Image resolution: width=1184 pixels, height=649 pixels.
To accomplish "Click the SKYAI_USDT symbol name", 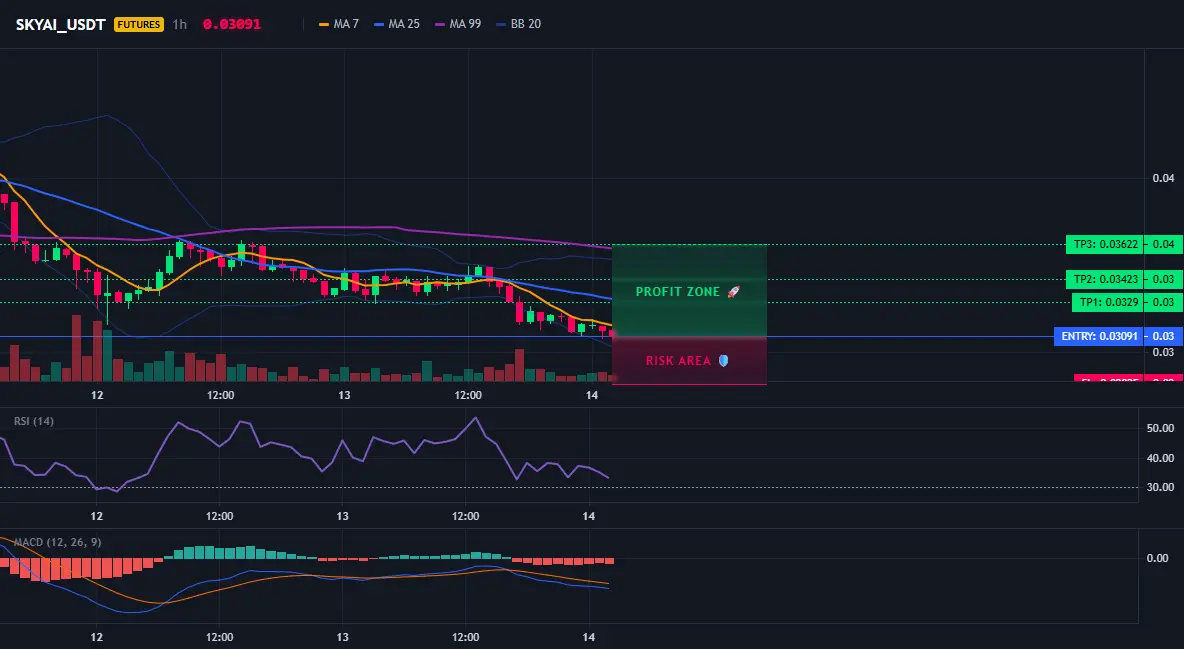I will (60, 24).
